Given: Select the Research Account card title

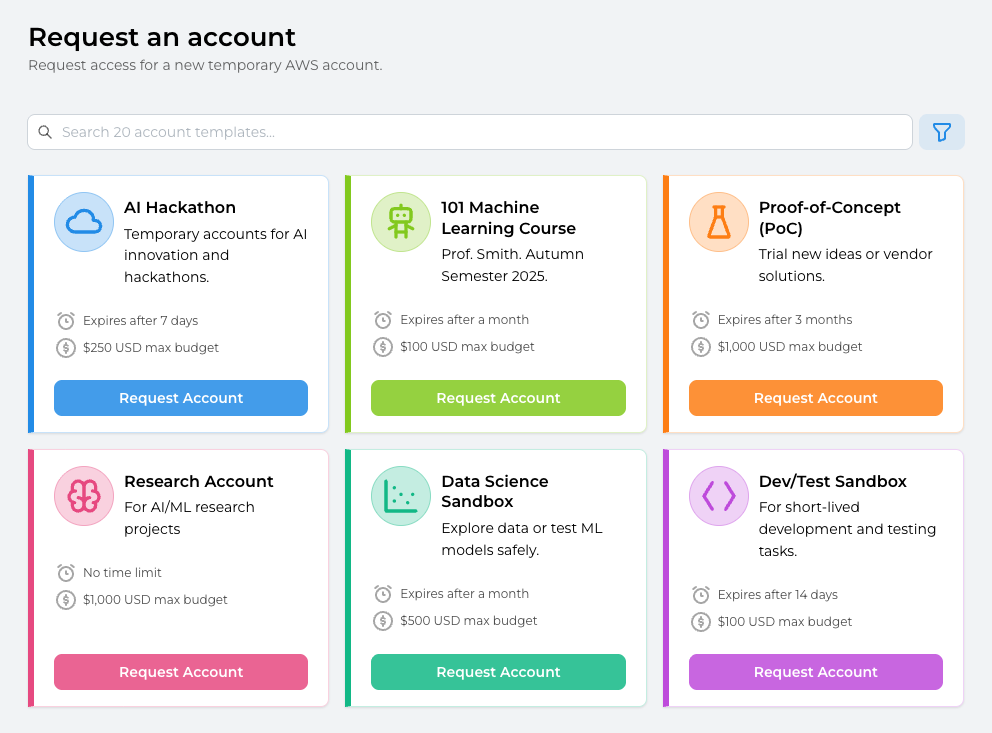Looking at the screenshot, I should pos(198,481).
